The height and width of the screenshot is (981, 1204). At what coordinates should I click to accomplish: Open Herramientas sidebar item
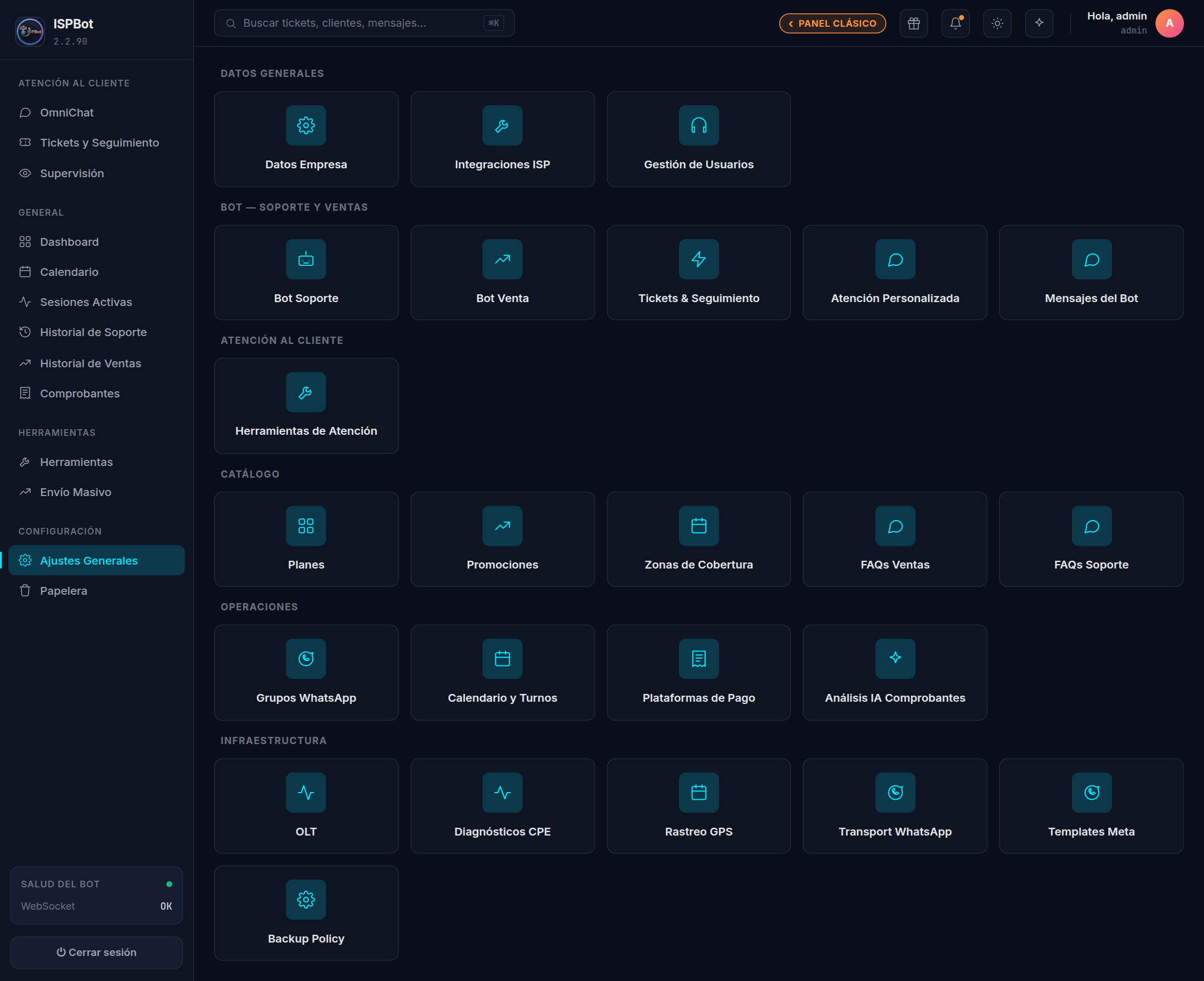pos(96,462)
